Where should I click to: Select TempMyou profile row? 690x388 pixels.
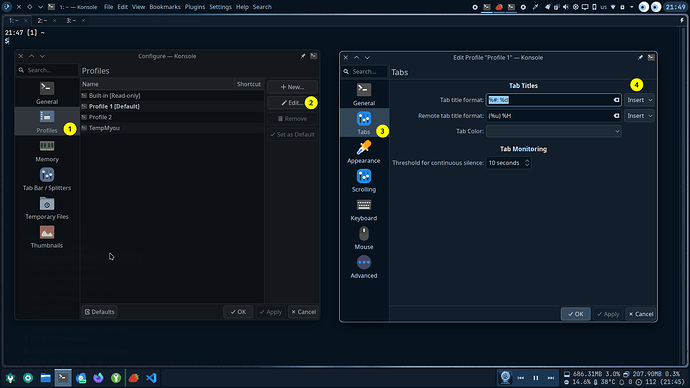click(x=172, y=128)
